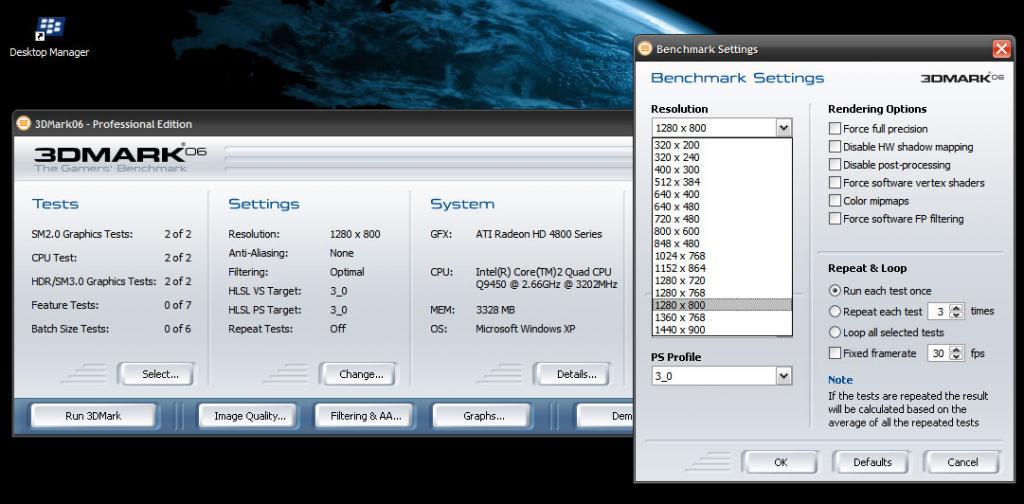Select the Repeat each test option

pos(835,311)
